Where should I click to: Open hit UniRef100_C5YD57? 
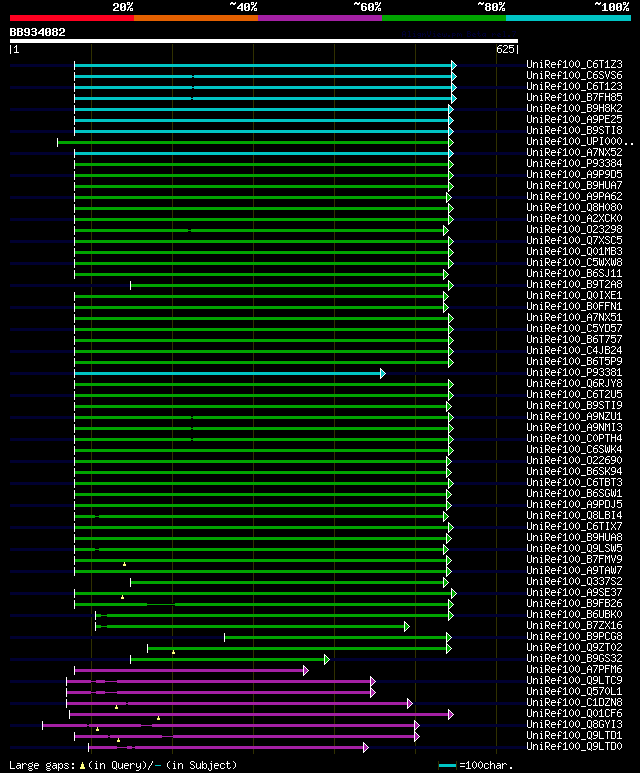[x=574, y=328]
